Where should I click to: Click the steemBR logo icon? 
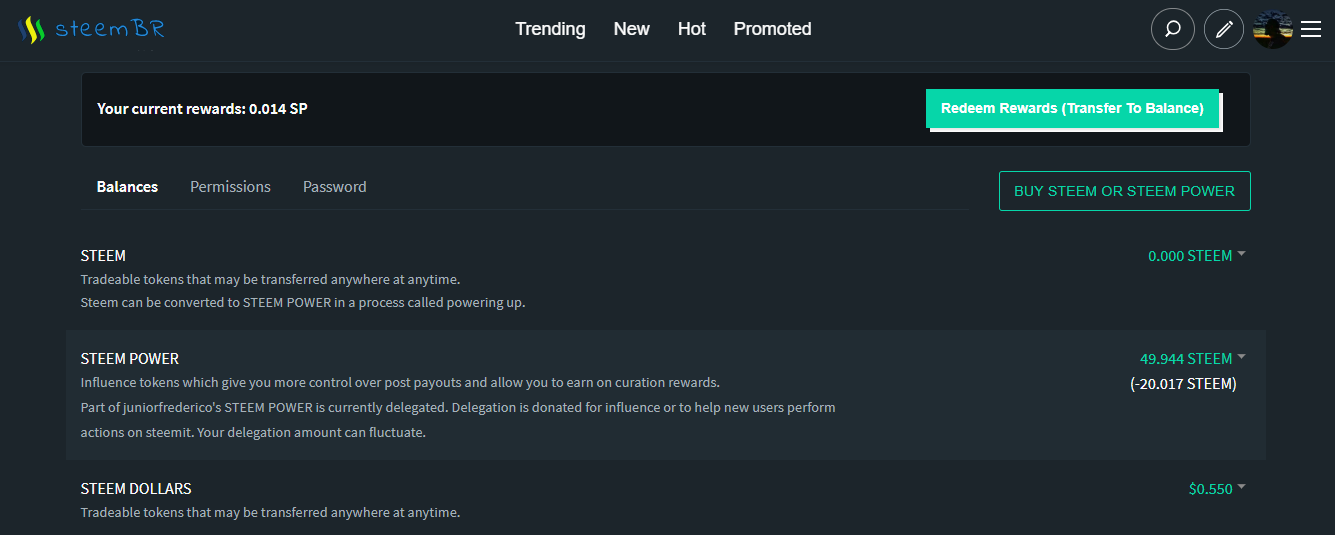tap(32, 30)
